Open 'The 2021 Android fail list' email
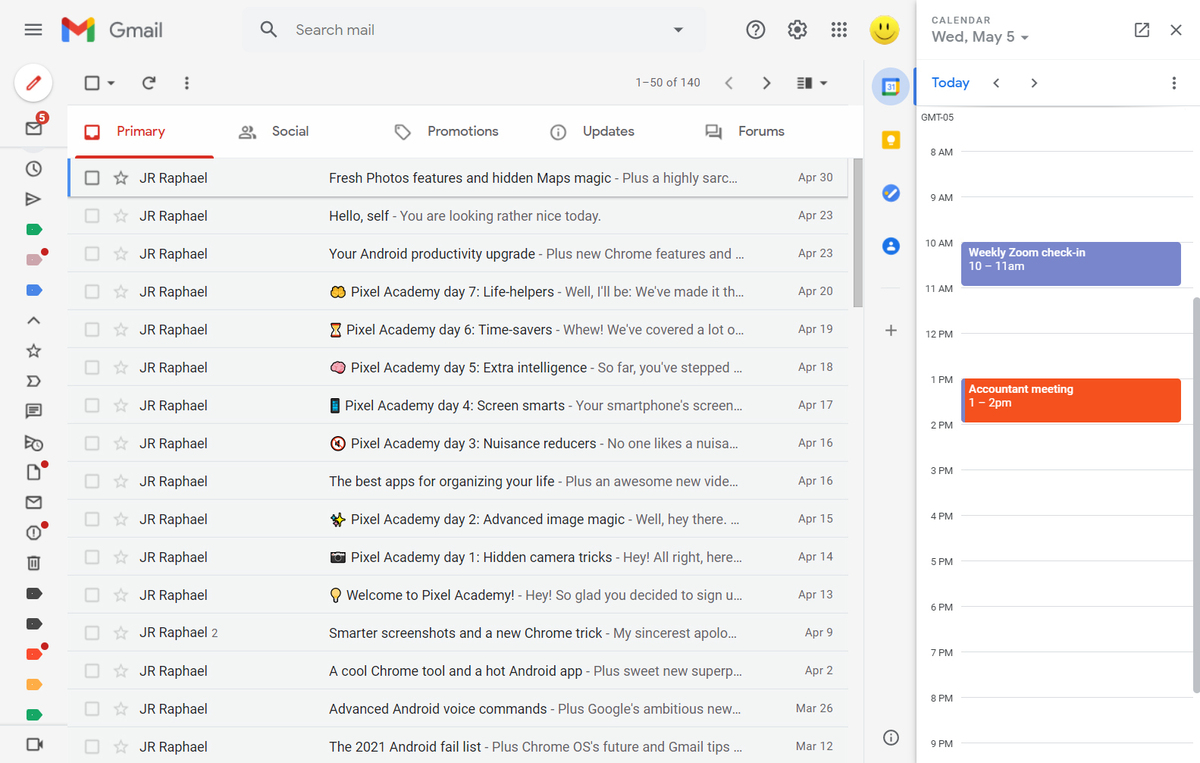Image resolution: width=1200 pixels, height=763 pixels. pos(458,747)
